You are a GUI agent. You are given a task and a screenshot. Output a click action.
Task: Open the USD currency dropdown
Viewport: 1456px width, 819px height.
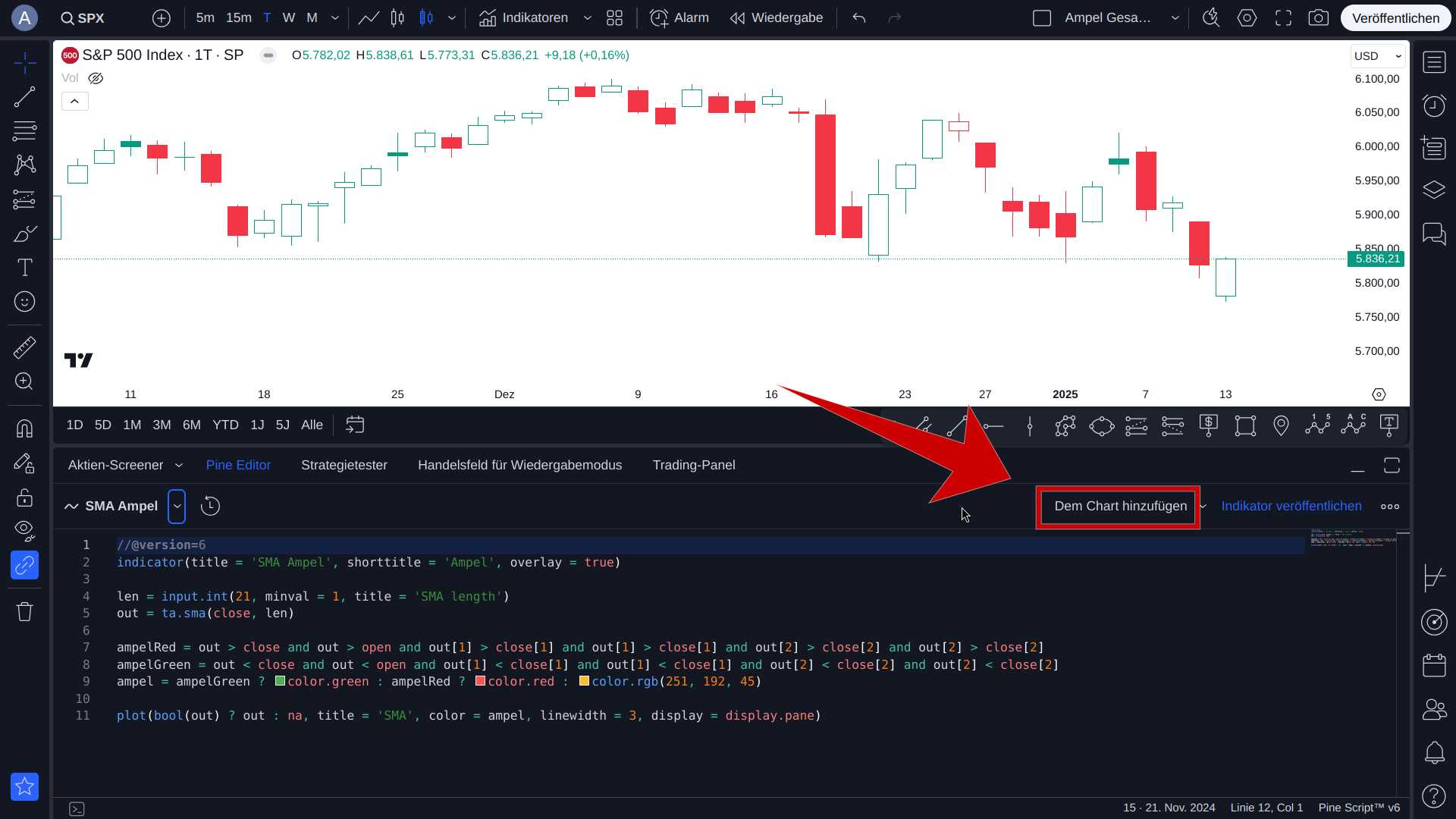point(1378,56)
